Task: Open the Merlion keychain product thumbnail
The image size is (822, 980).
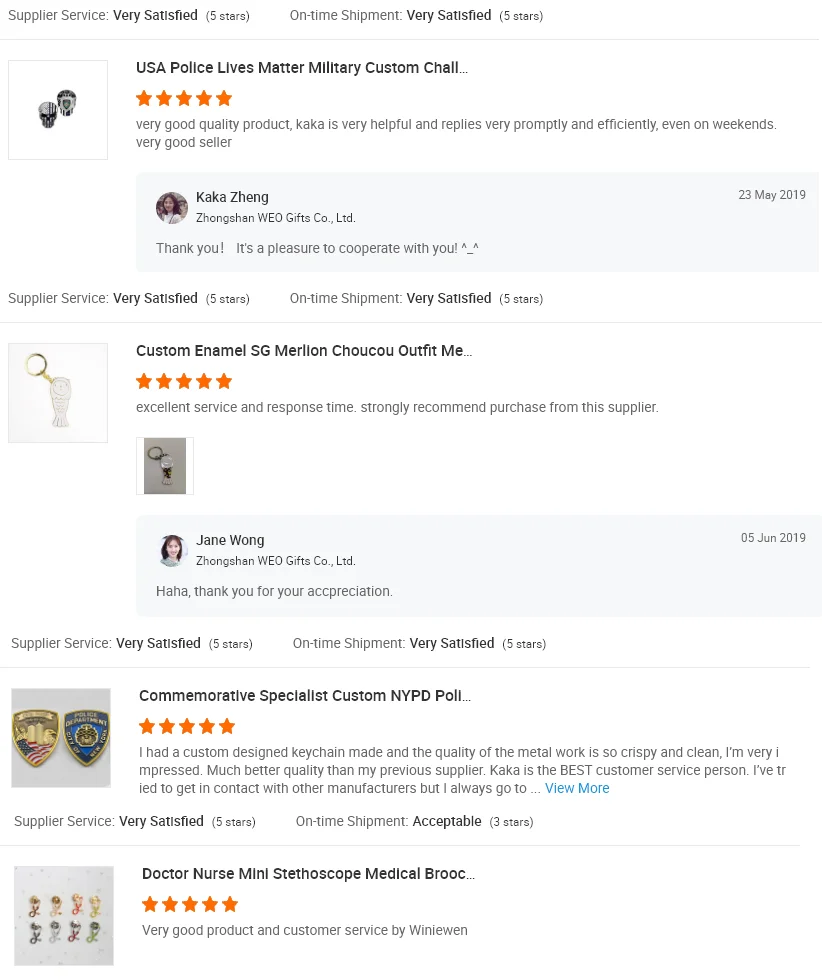Action: [58, 393]
